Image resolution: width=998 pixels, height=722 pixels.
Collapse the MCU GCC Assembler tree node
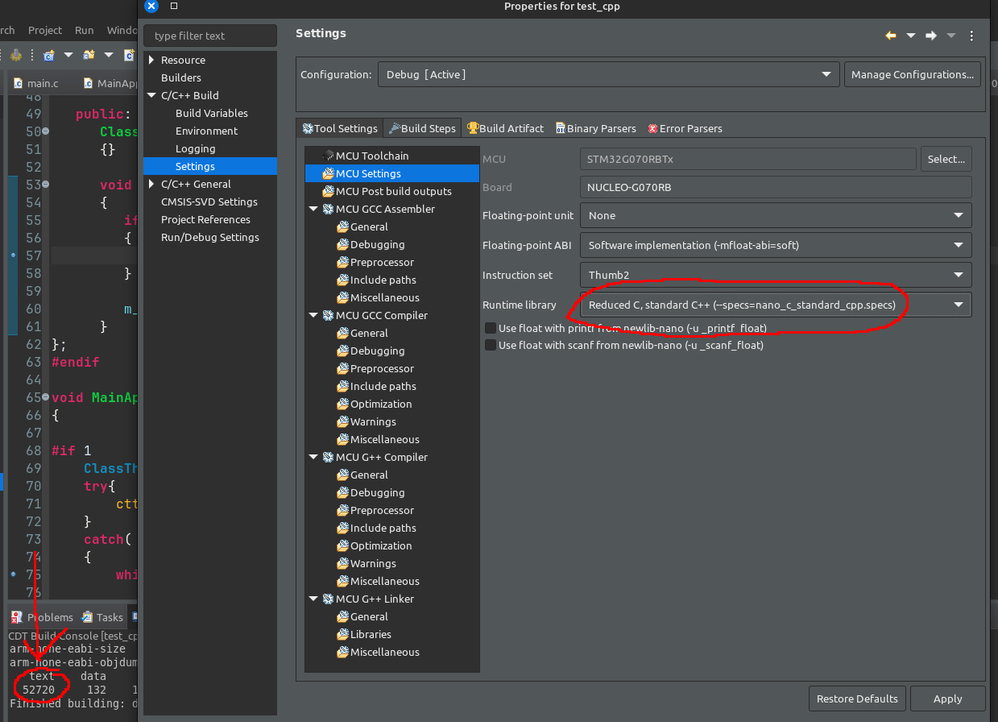tap(314, 210)
